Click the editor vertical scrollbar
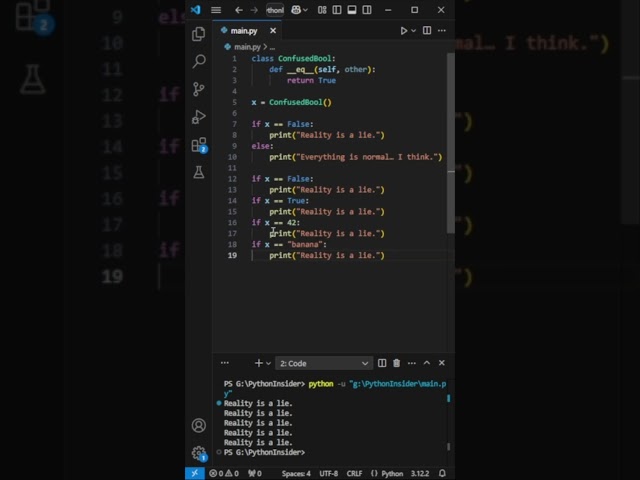 coord(451,143)
